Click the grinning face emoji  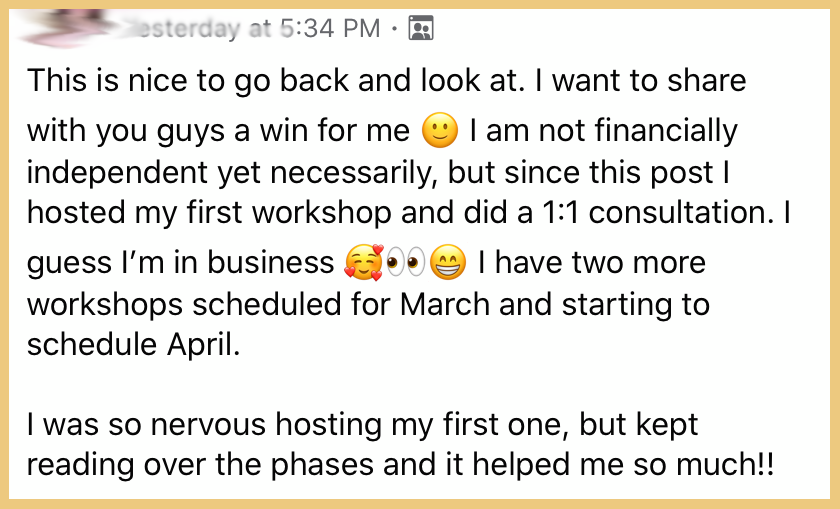click(448, 263)
